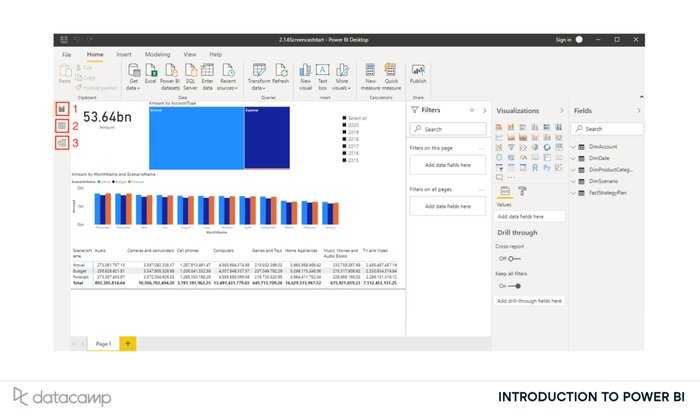
Task: Click the Values Add data fields well
Action: click(530, 217)
